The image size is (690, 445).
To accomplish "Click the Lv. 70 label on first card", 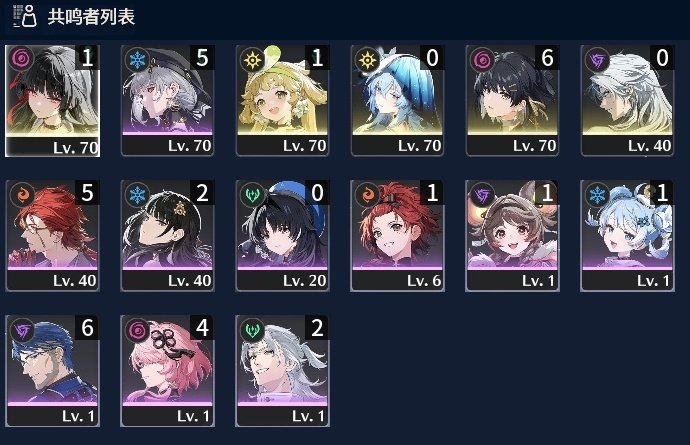I will point(75,147).
